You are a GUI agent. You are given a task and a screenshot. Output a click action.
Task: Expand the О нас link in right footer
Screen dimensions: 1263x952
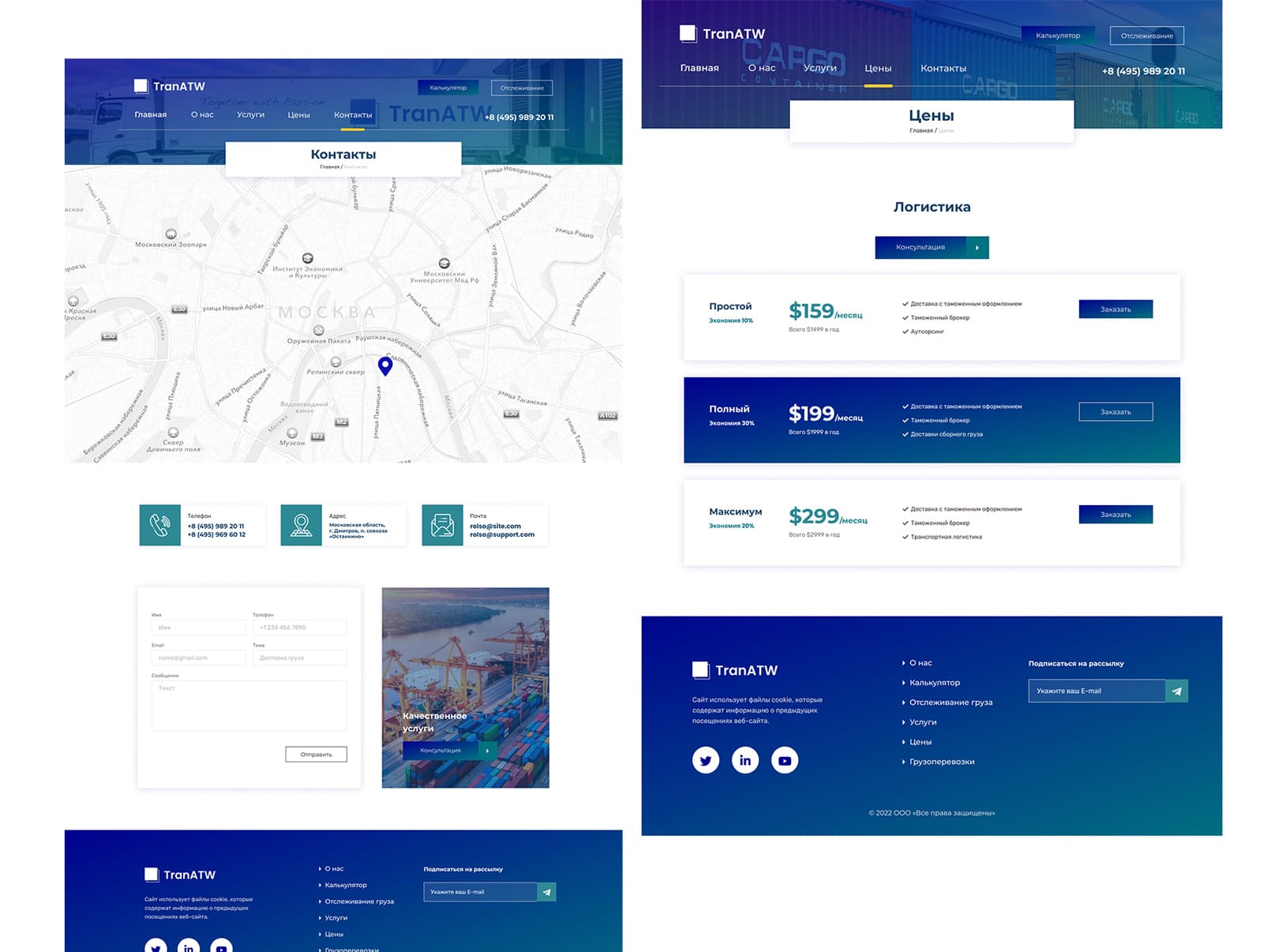920,663
